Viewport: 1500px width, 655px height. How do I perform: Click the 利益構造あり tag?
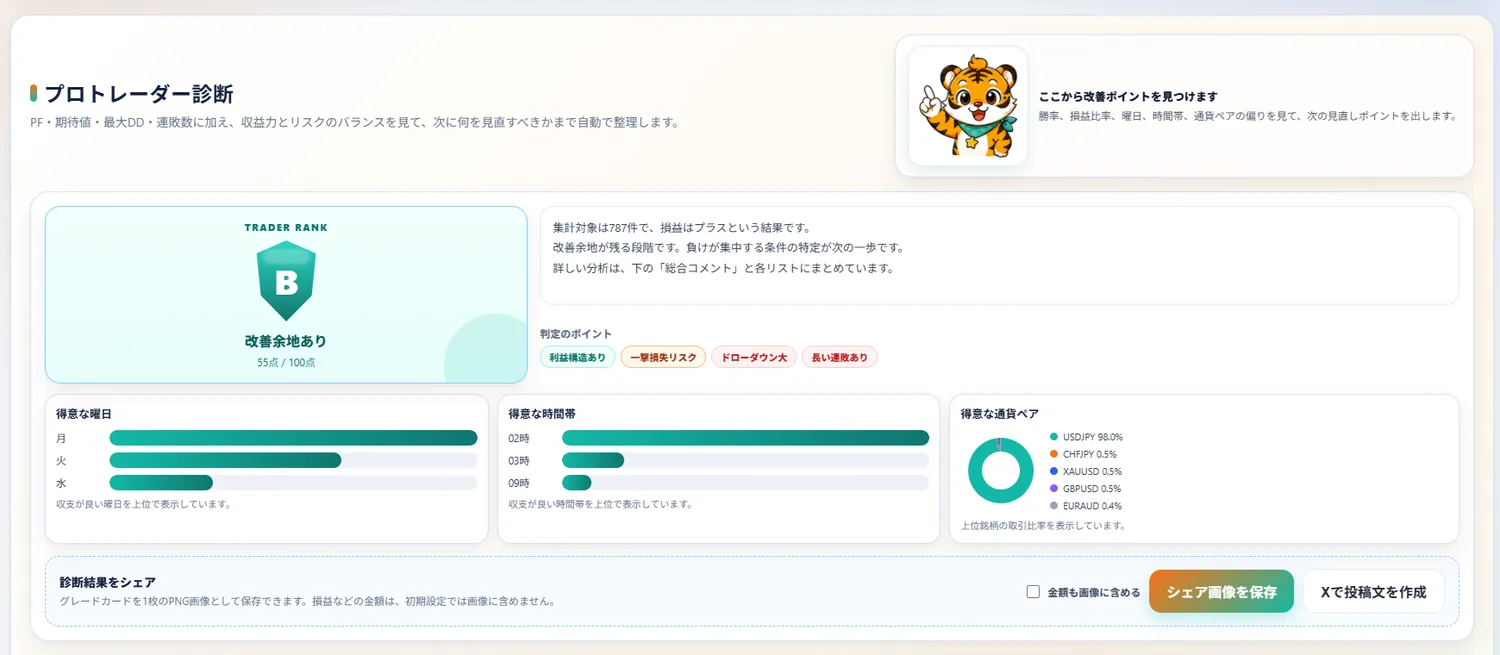point(578,357)
